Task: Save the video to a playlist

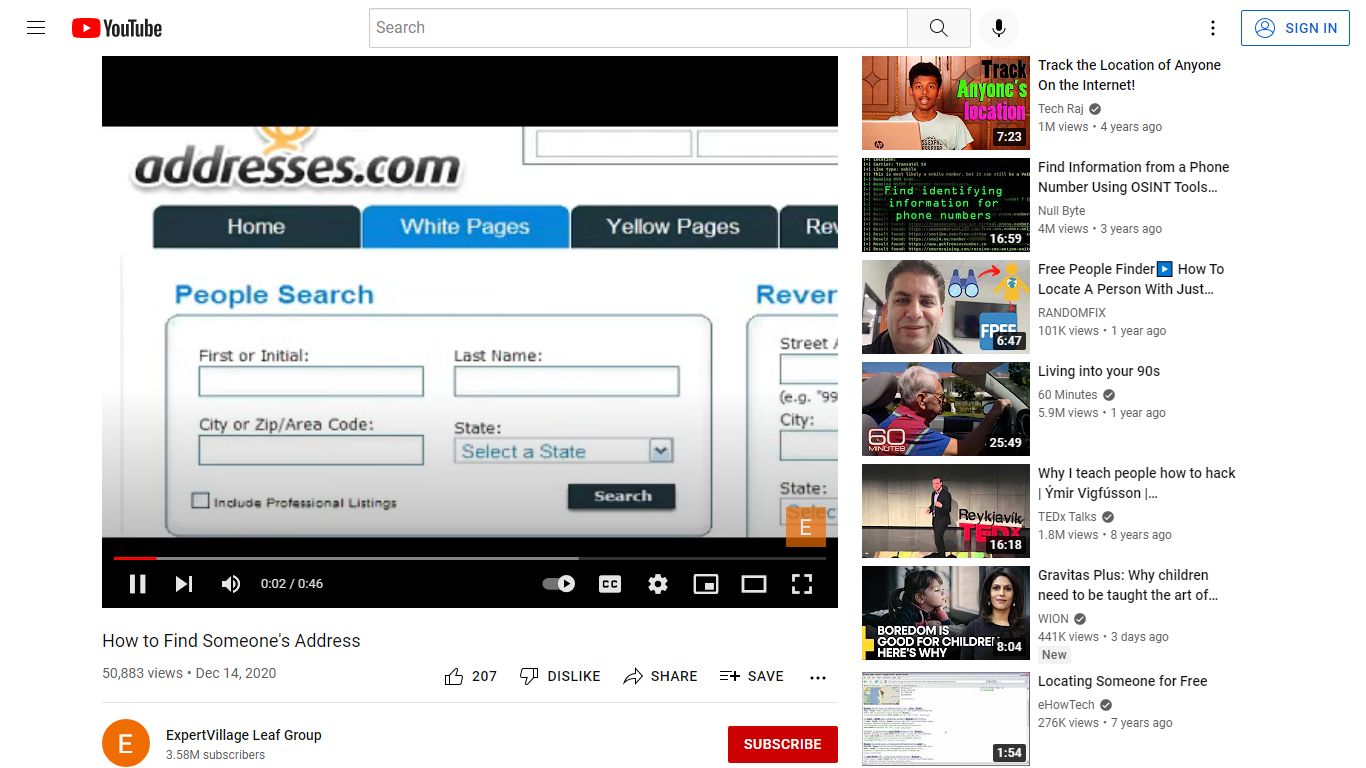Action: (x=752, y=676)
